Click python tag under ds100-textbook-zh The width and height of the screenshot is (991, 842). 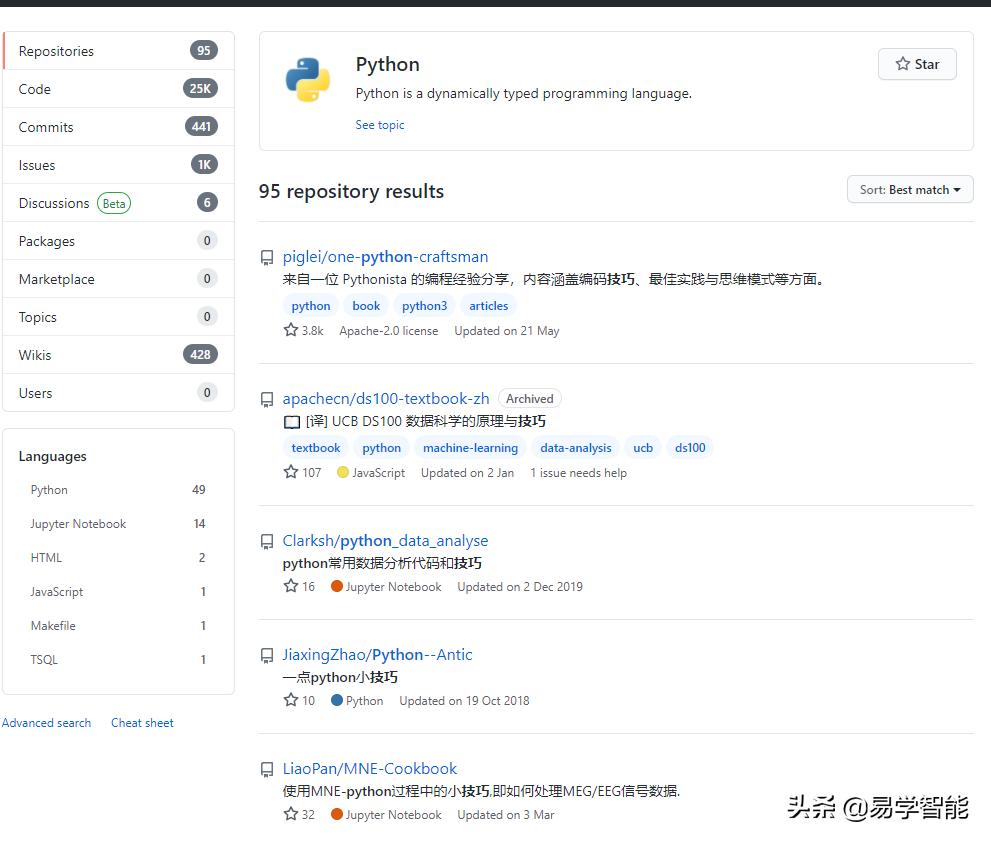(x=382, y=448)
